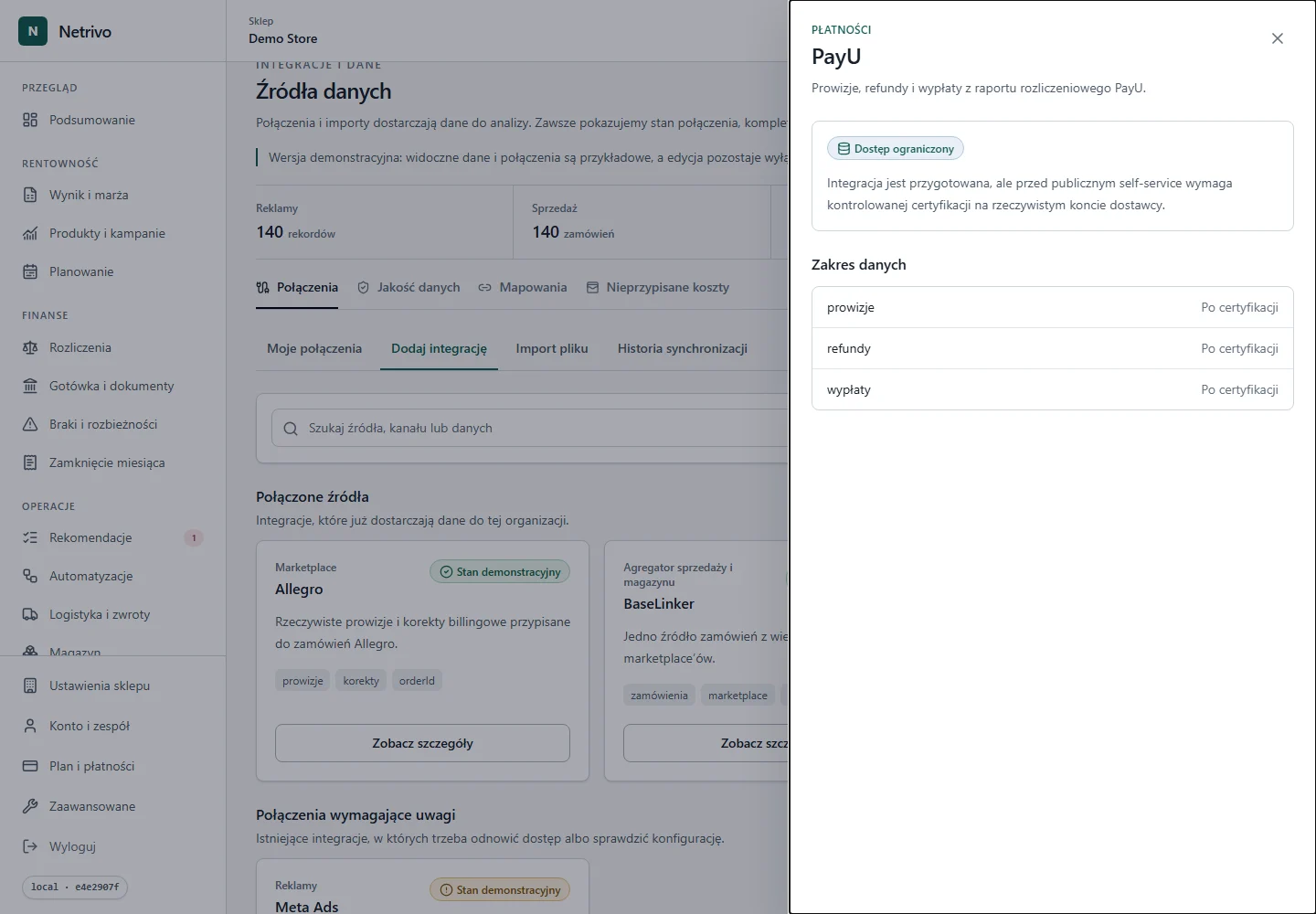
Task: Click the Wyloguj logout icon
Action: (30, 846)
